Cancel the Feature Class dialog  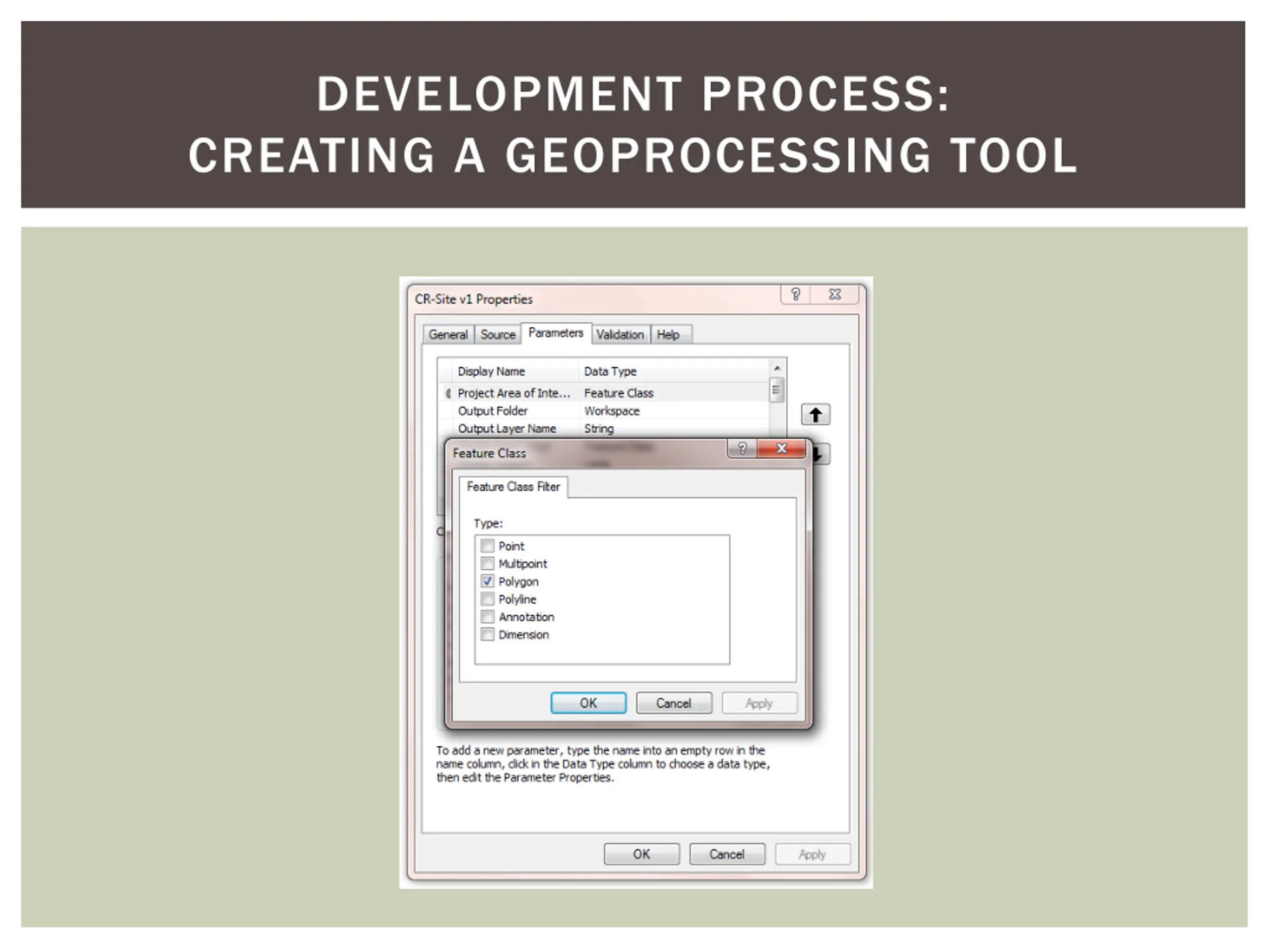point(674,703)
